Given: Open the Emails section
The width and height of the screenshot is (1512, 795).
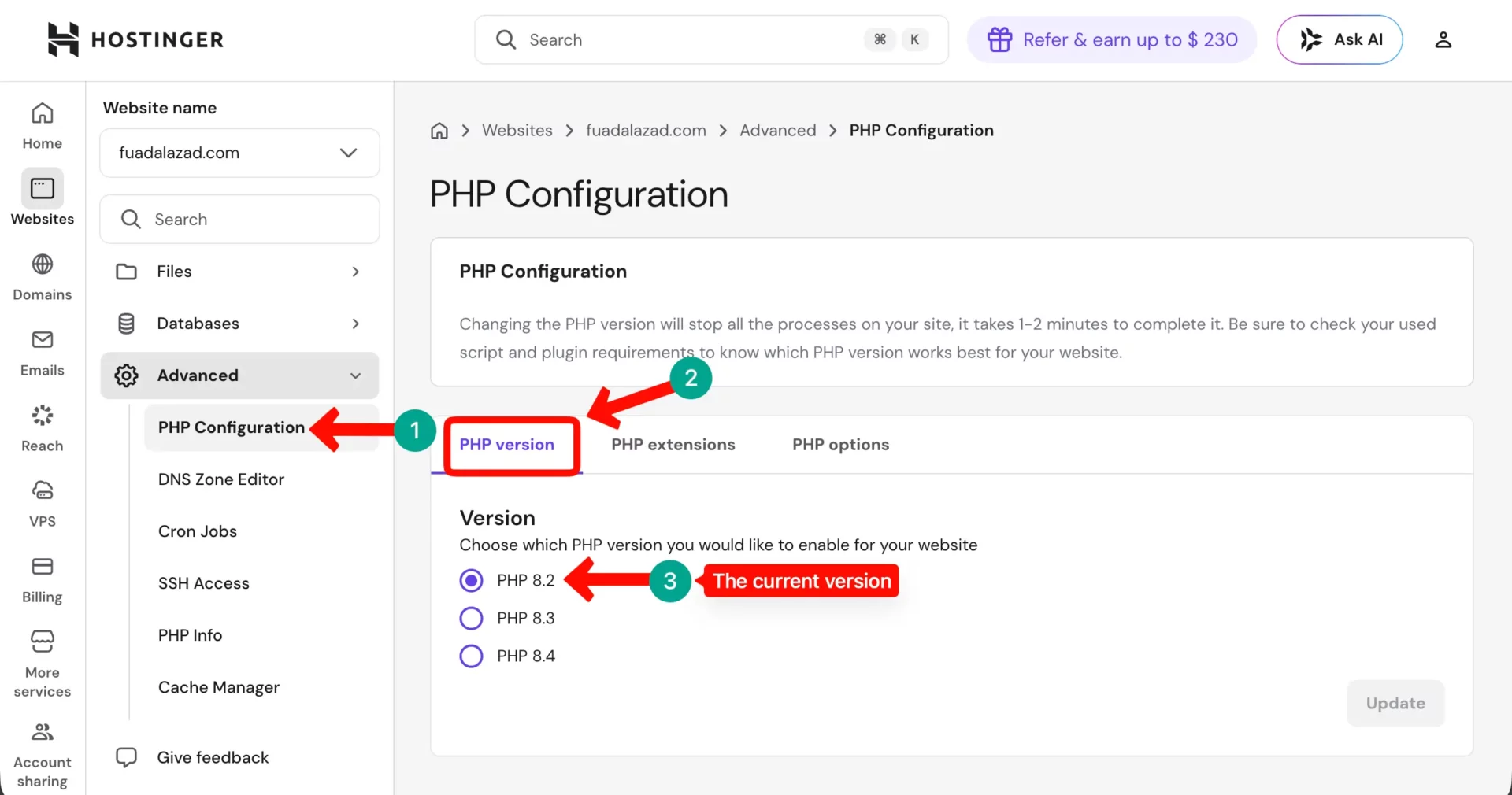Looking at the screenshot, I should click(x=42, y=350).
